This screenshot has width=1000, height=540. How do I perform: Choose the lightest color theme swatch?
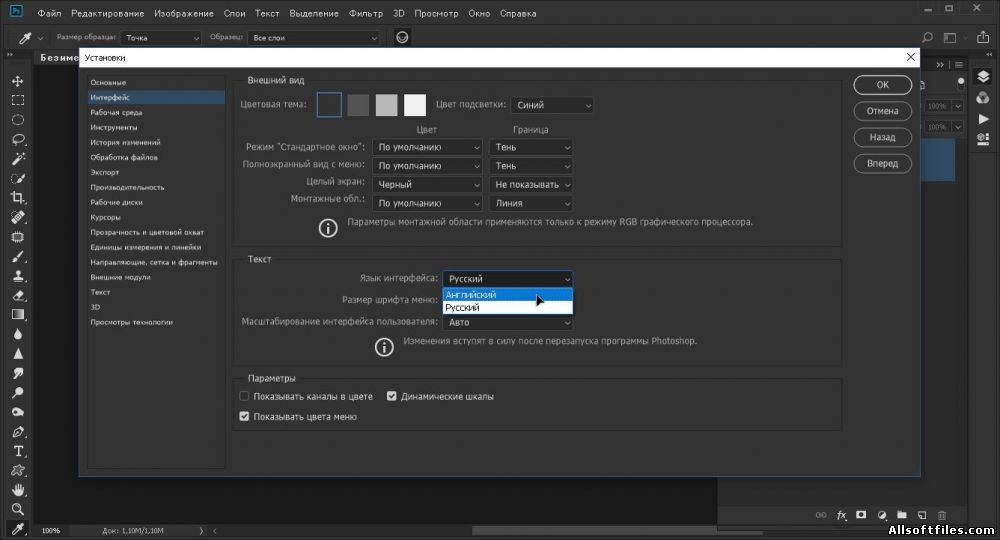[x=415, y=105]
